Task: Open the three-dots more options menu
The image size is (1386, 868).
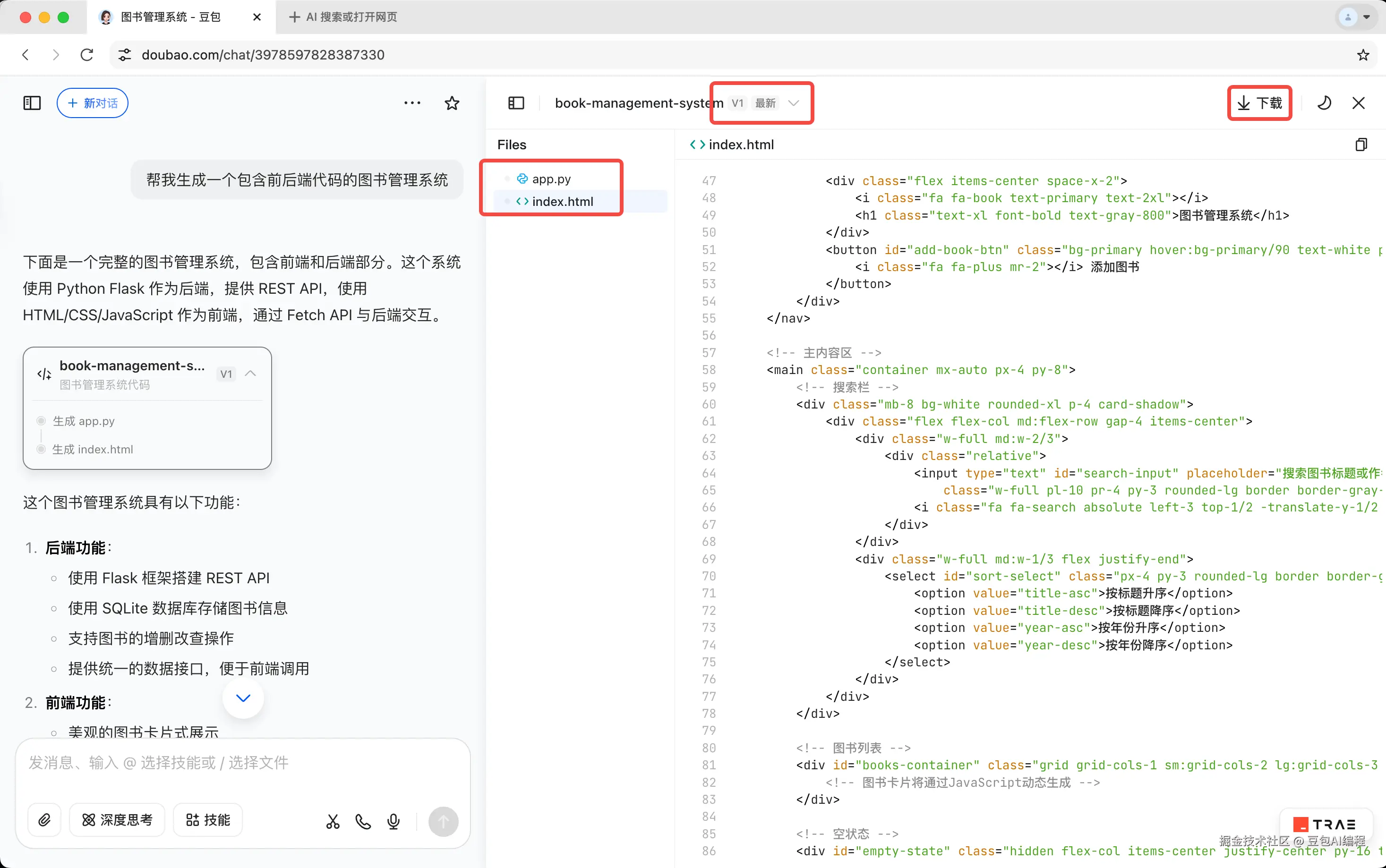Action: (412, 103)
